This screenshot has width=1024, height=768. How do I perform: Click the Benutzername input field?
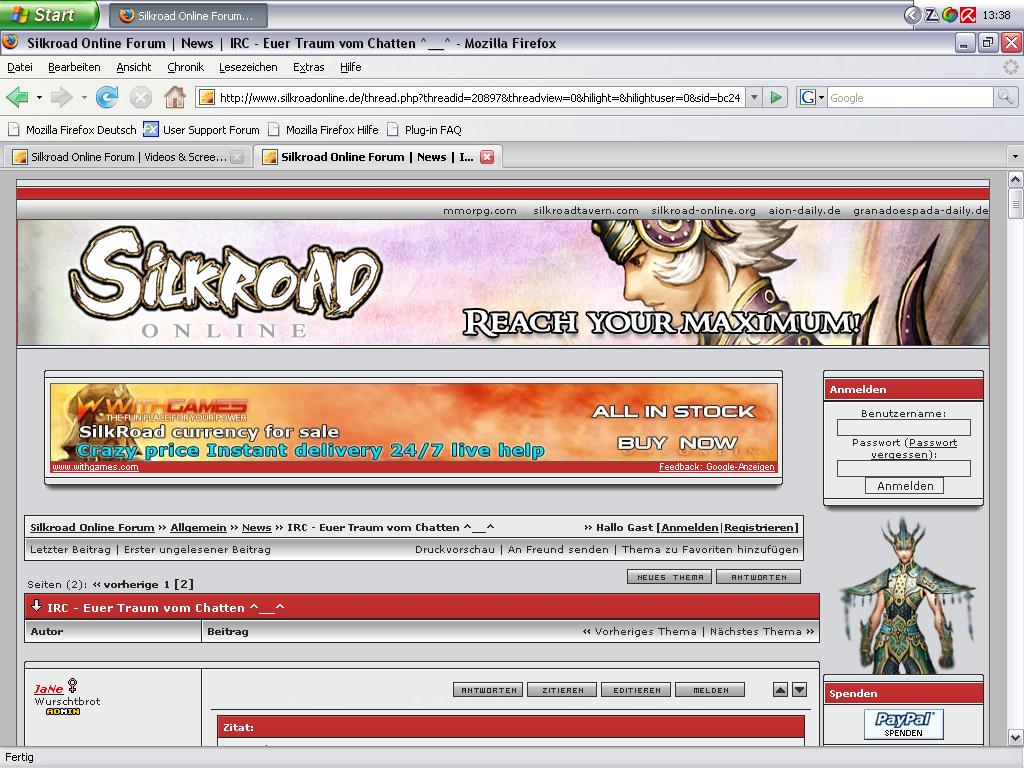[x=903, y=427]
